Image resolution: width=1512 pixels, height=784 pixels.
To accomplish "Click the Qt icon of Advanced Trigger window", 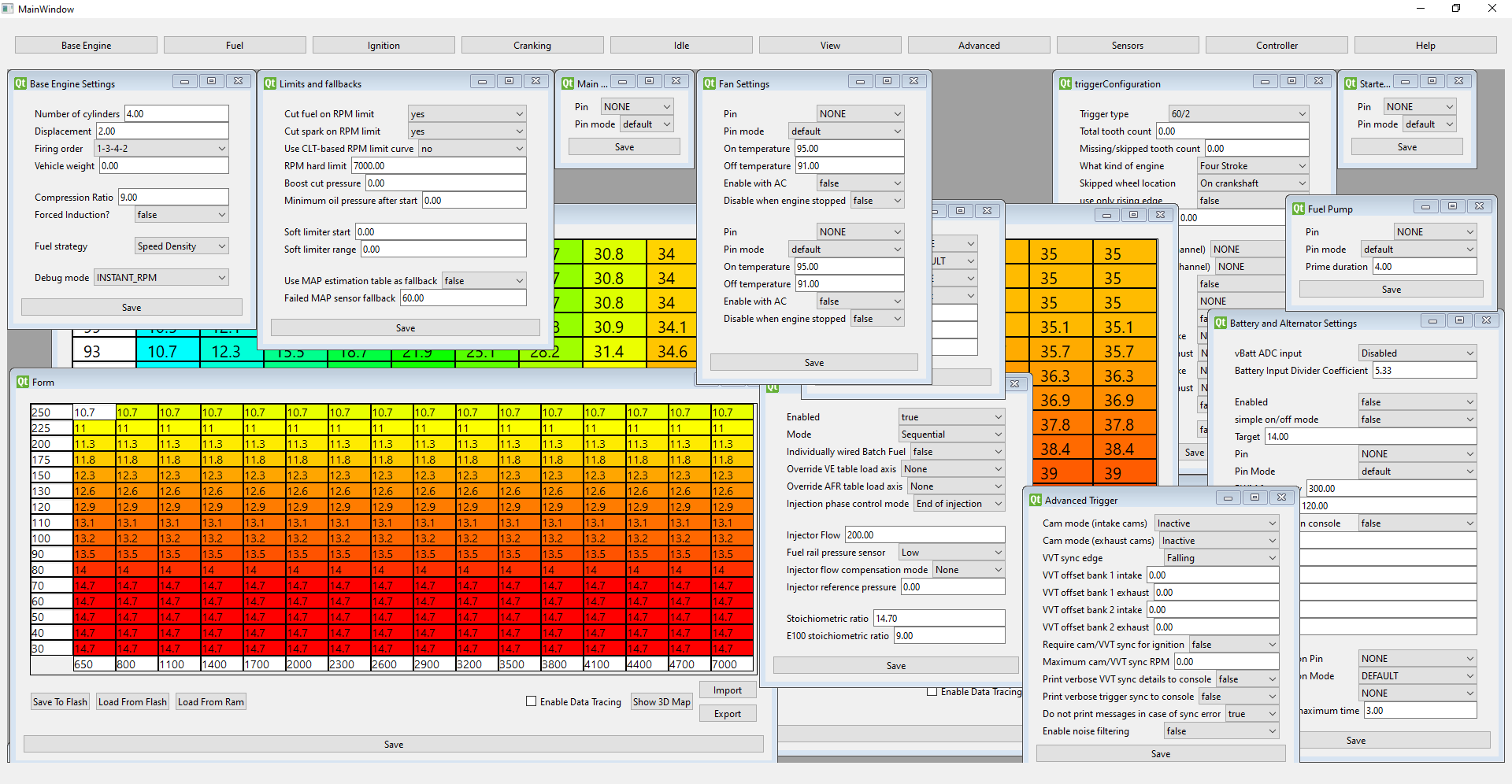I will 1036,500.
